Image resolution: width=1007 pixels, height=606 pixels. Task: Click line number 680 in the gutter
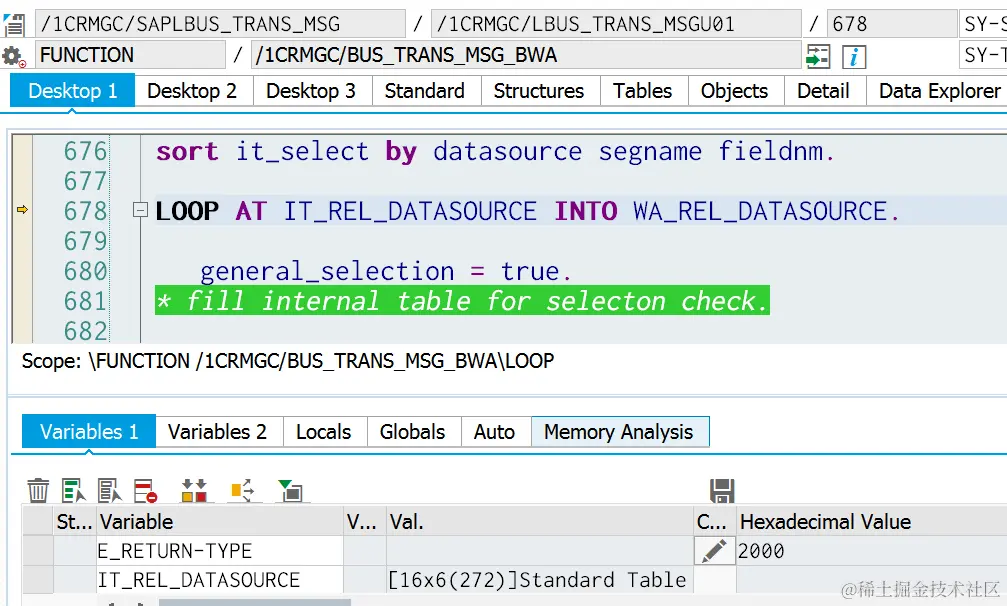point(85,271)
